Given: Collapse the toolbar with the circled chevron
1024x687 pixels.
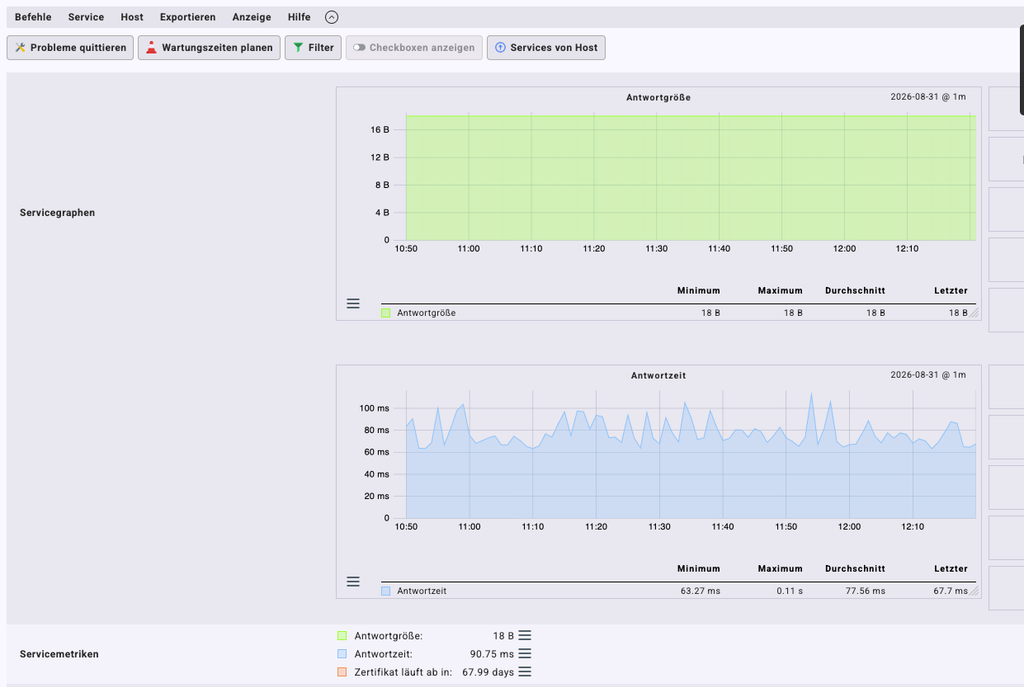Looking at the screenshot, I should (x=332, y=17).
